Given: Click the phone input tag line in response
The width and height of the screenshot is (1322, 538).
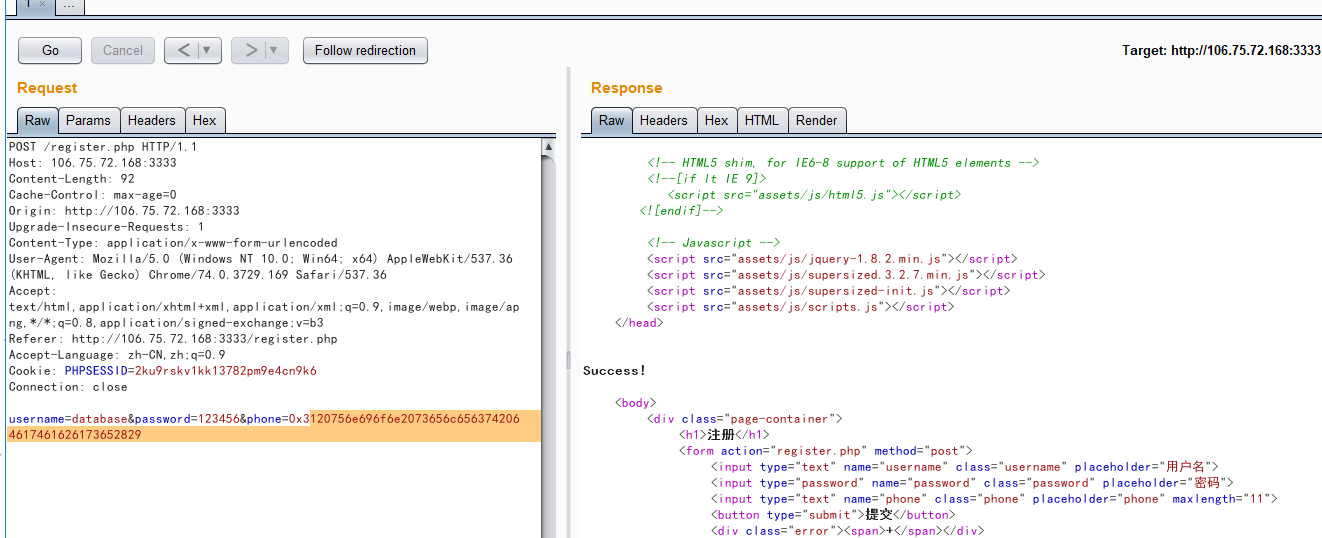Looking at the screenshot, I should click(x=994, y=499).
